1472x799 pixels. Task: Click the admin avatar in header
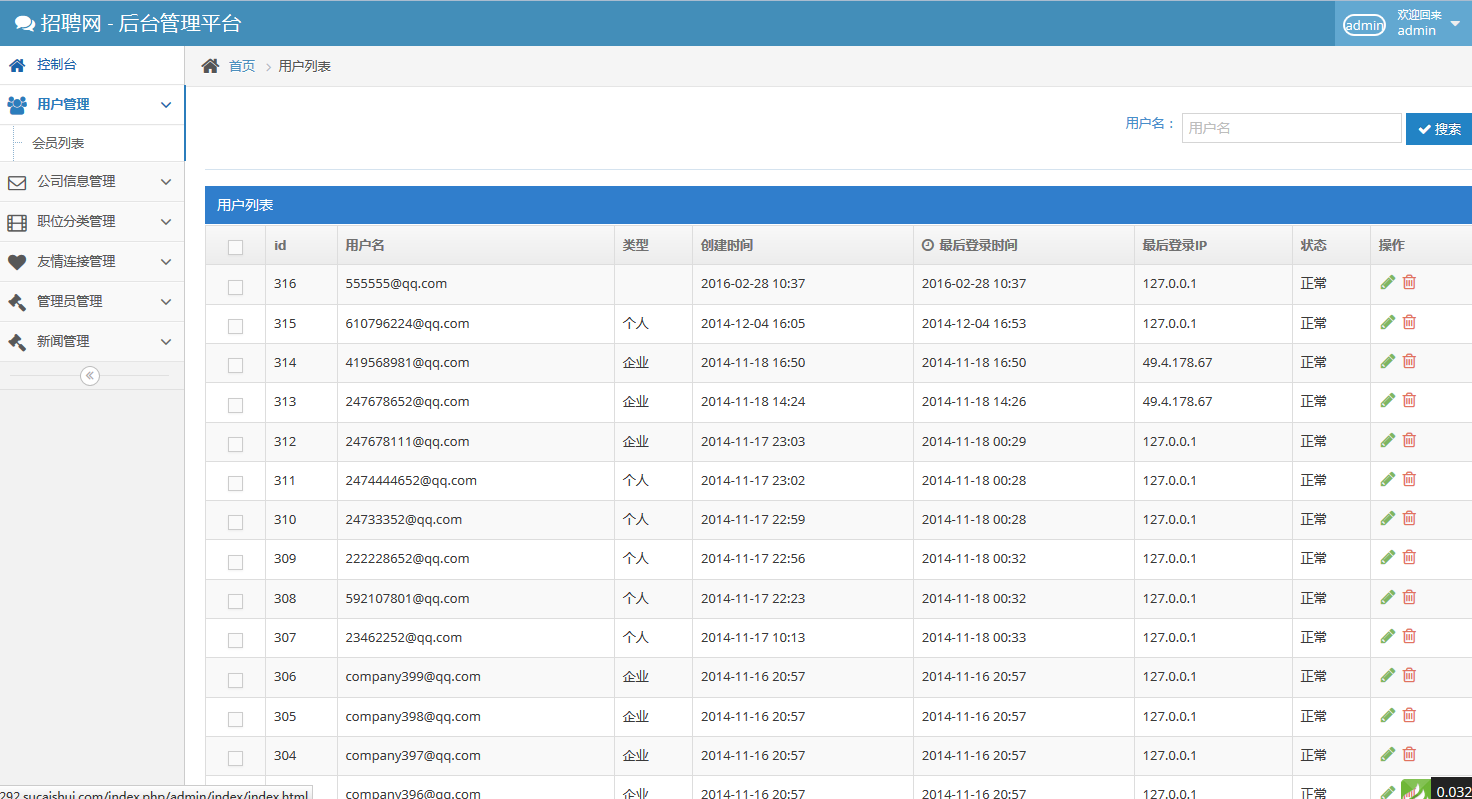click(1364, 25)
